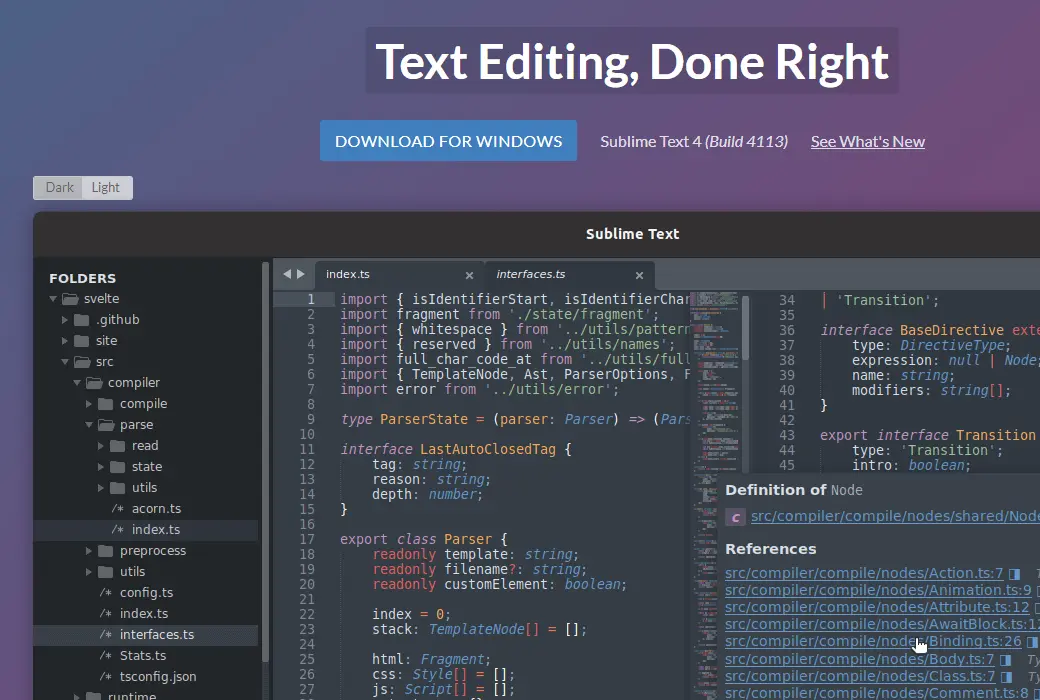Screen dimensions: 1040x700
Task: Open config.ts in the sidebar
Action: click(147, 593)
